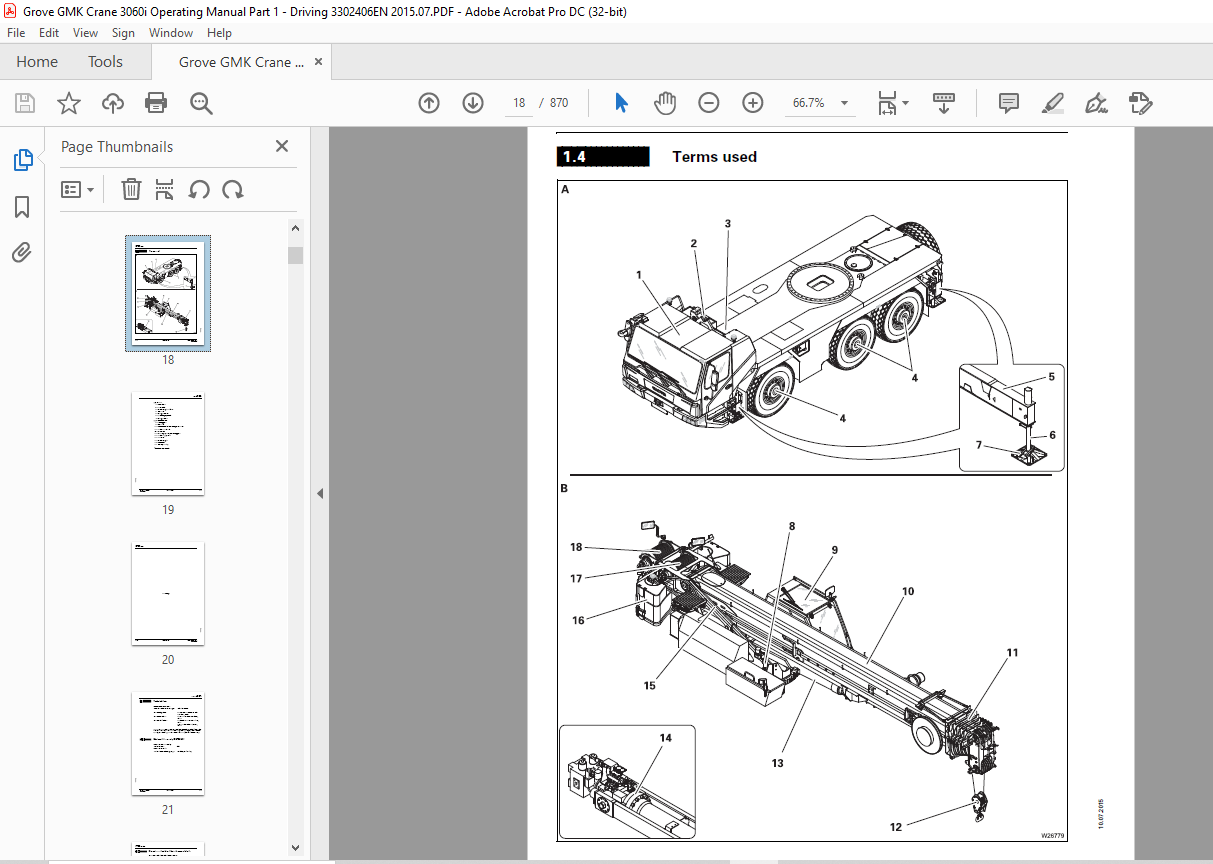
Task: Click the thumbnails panel scroll up arrow
Action: [x=296, y=227]
